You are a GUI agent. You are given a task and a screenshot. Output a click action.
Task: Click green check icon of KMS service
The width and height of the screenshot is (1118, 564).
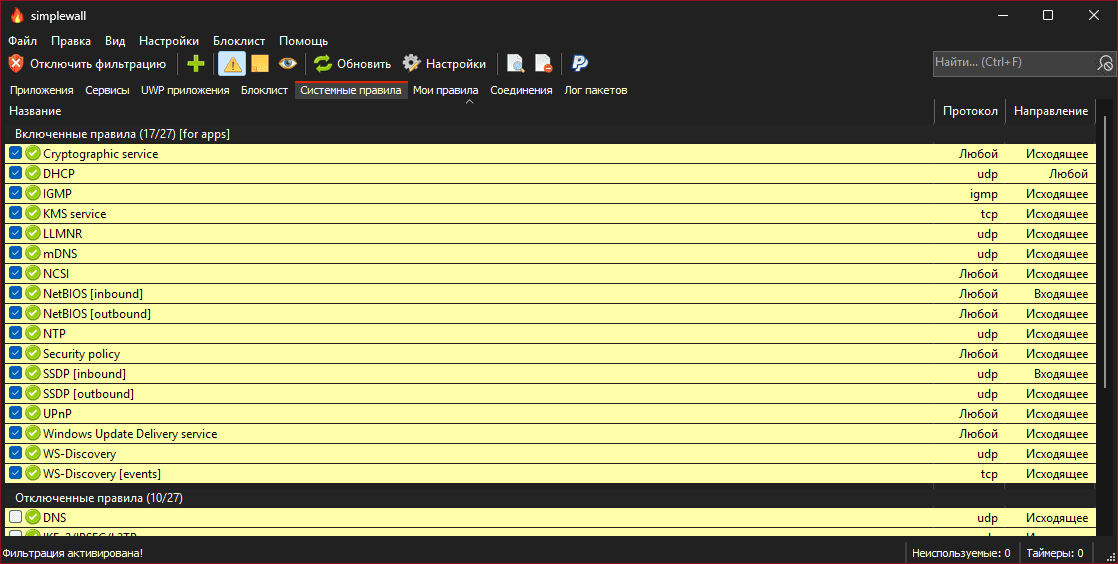tap(33, 213)
